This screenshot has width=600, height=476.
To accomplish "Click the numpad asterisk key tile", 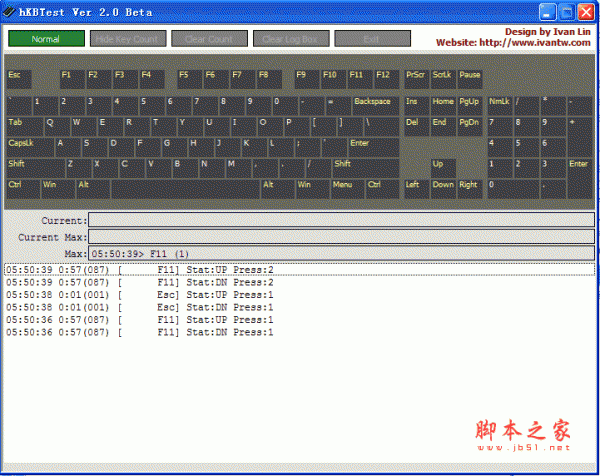I will click(x=553, y=106).
